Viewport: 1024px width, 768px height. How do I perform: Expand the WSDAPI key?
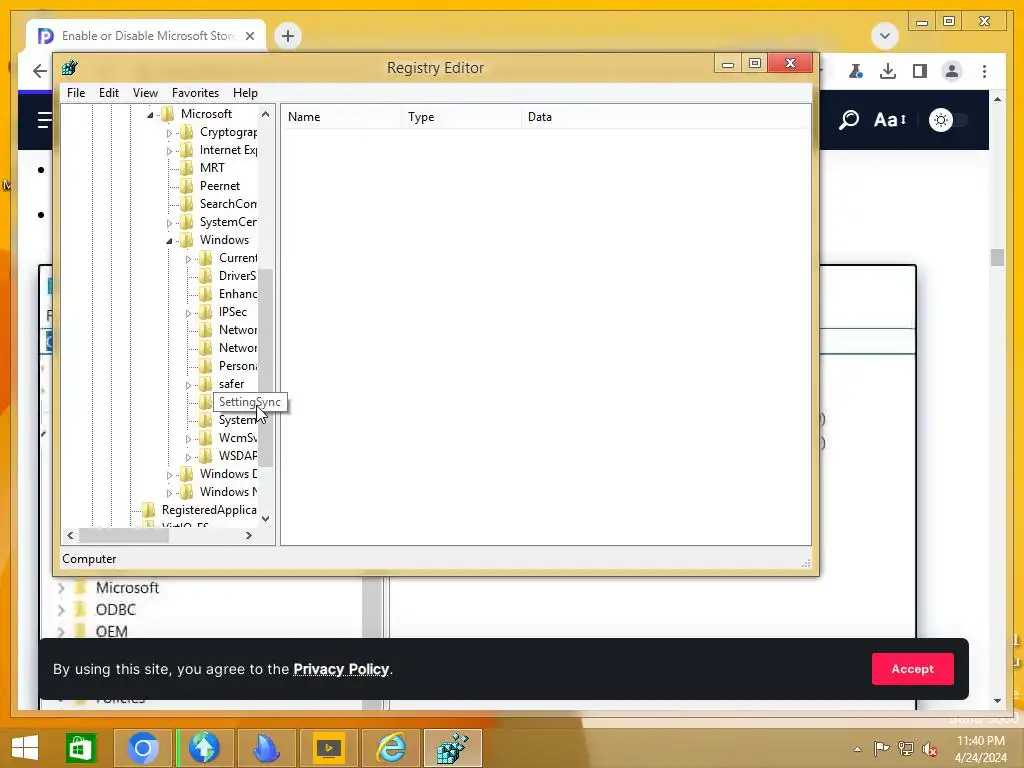[x=188, y=457]
